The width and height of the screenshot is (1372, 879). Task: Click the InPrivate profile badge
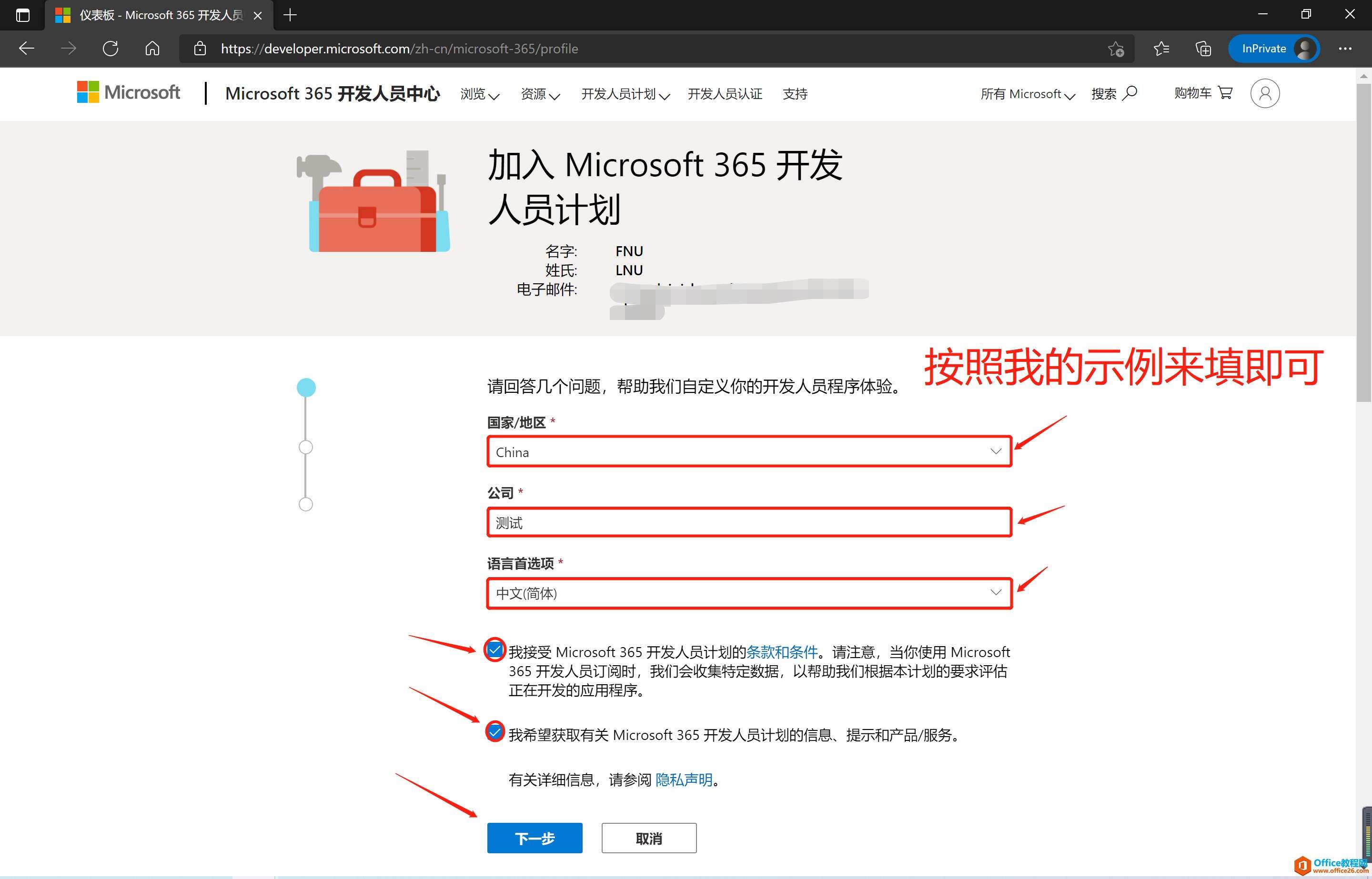(1274, 49)
